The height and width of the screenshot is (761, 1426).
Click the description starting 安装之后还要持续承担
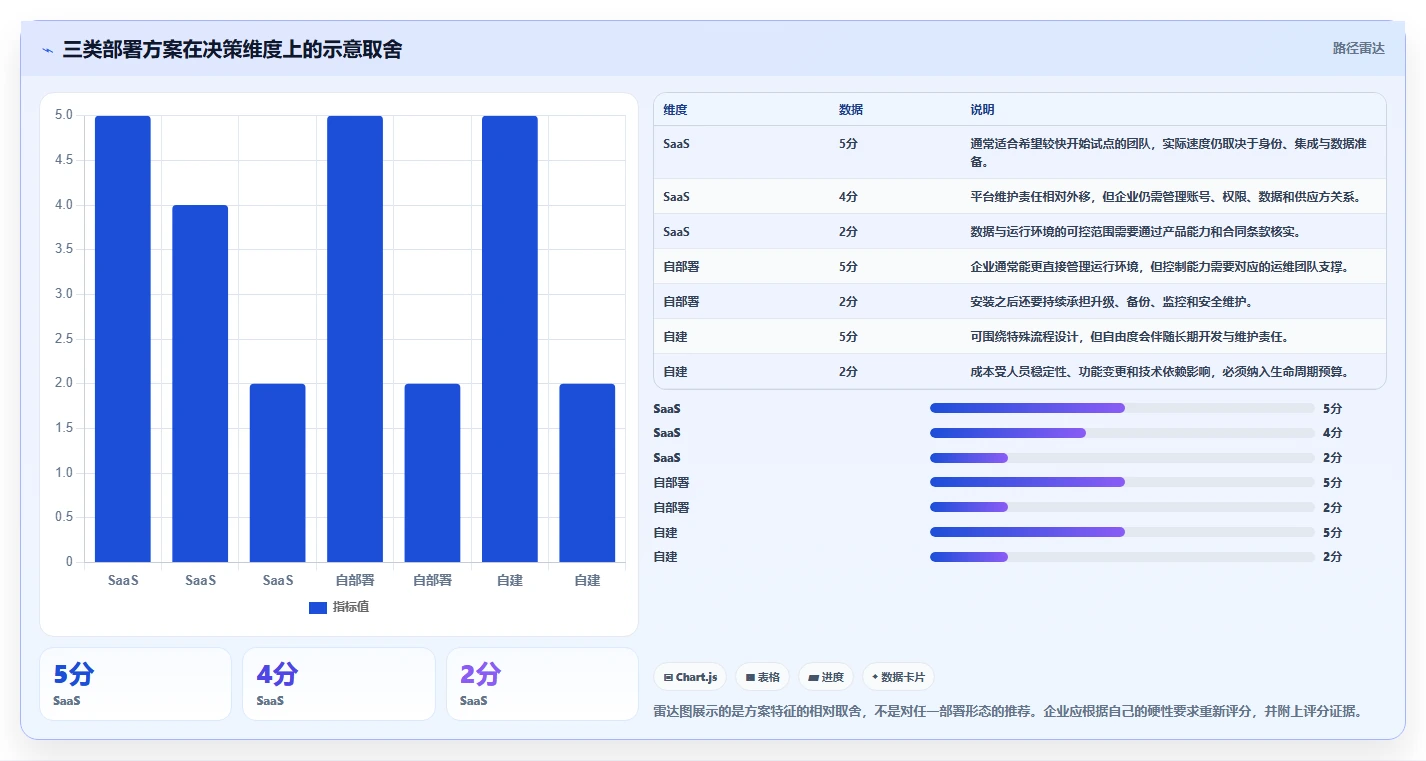click(x=1111, y=302)
